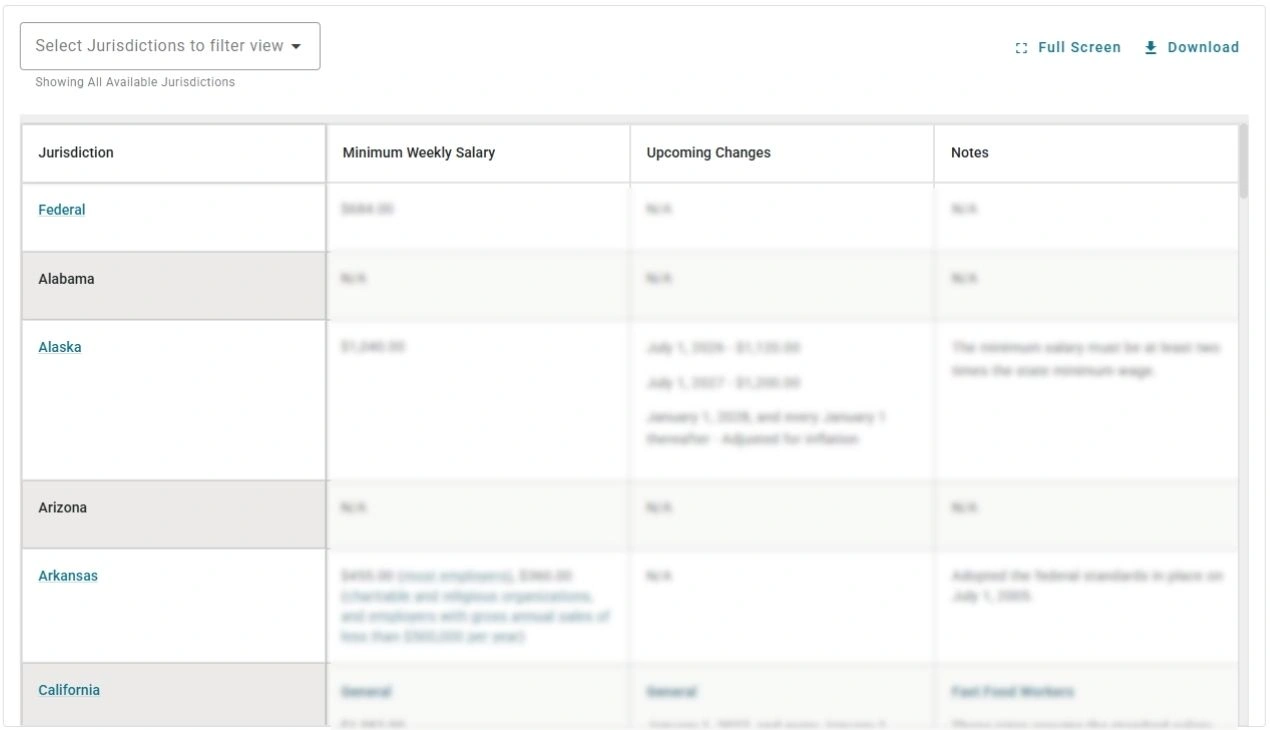Open the California jurisdiction link
This screenshot has width=1270, height=730.
point(69,689)
